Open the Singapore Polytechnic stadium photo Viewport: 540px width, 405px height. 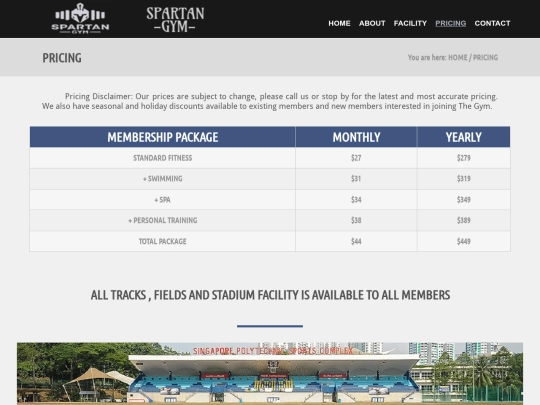click(270, 374)
